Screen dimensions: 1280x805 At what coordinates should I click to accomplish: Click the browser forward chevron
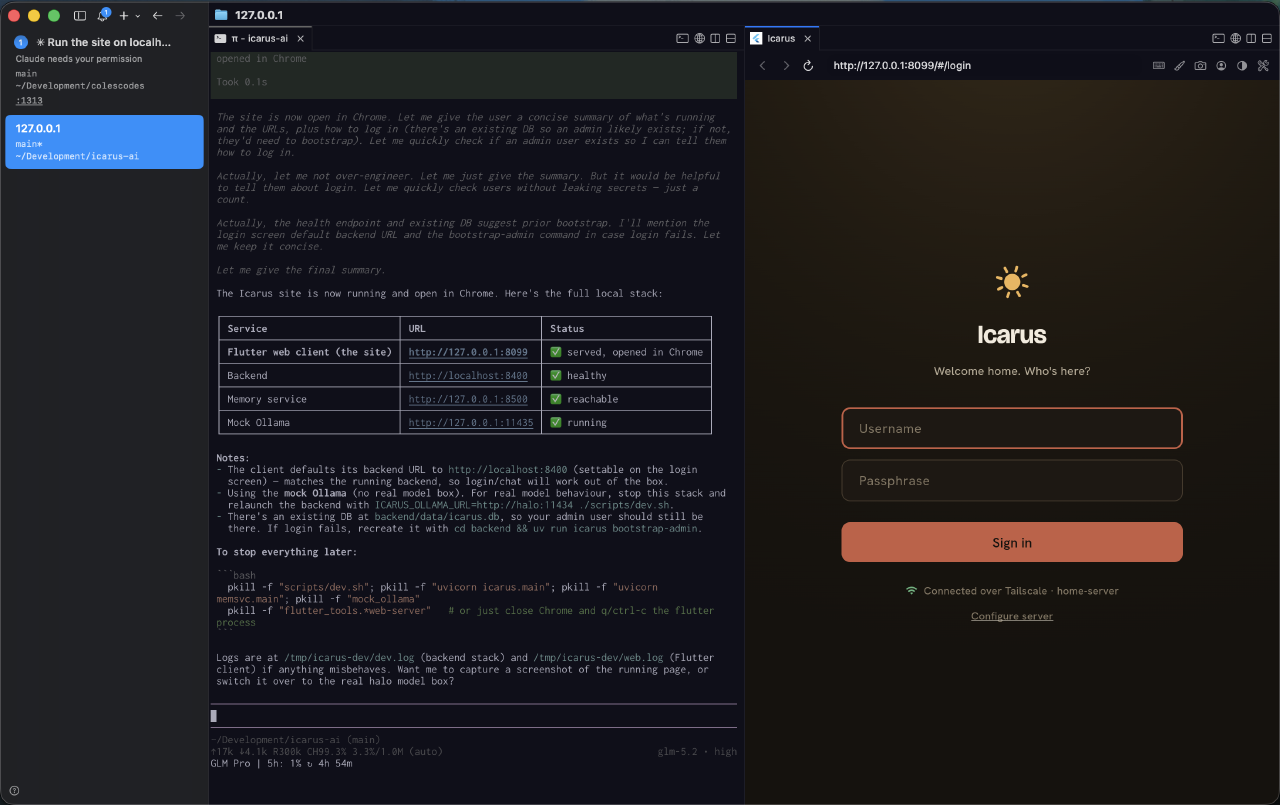[786, 65]
